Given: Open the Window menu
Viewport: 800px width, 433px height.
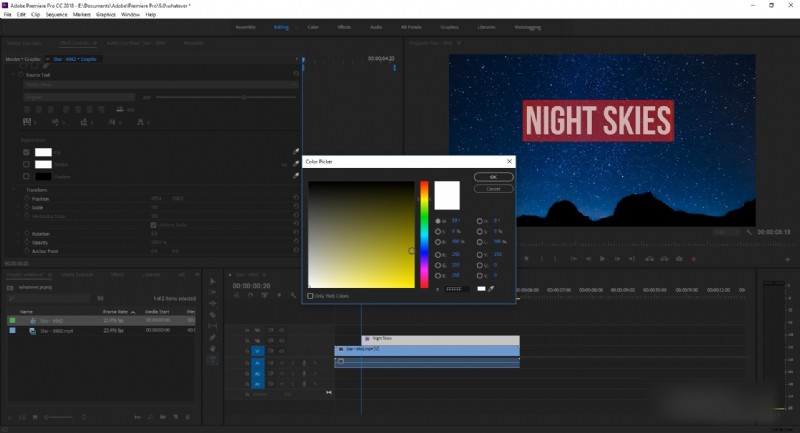Looking at the screenshot, I should [x=130, y=14].
